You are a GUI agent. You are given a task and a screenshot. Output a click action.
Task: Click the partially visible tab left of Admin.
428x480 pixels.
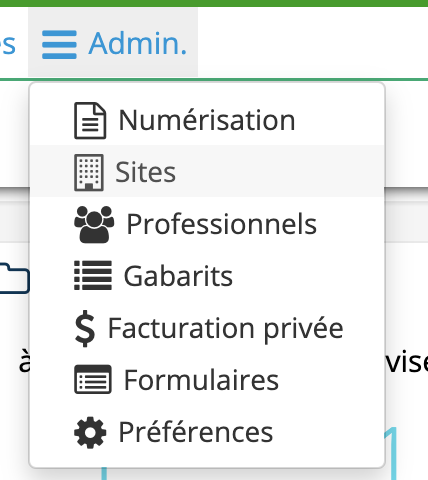click(x=8, y=44)
